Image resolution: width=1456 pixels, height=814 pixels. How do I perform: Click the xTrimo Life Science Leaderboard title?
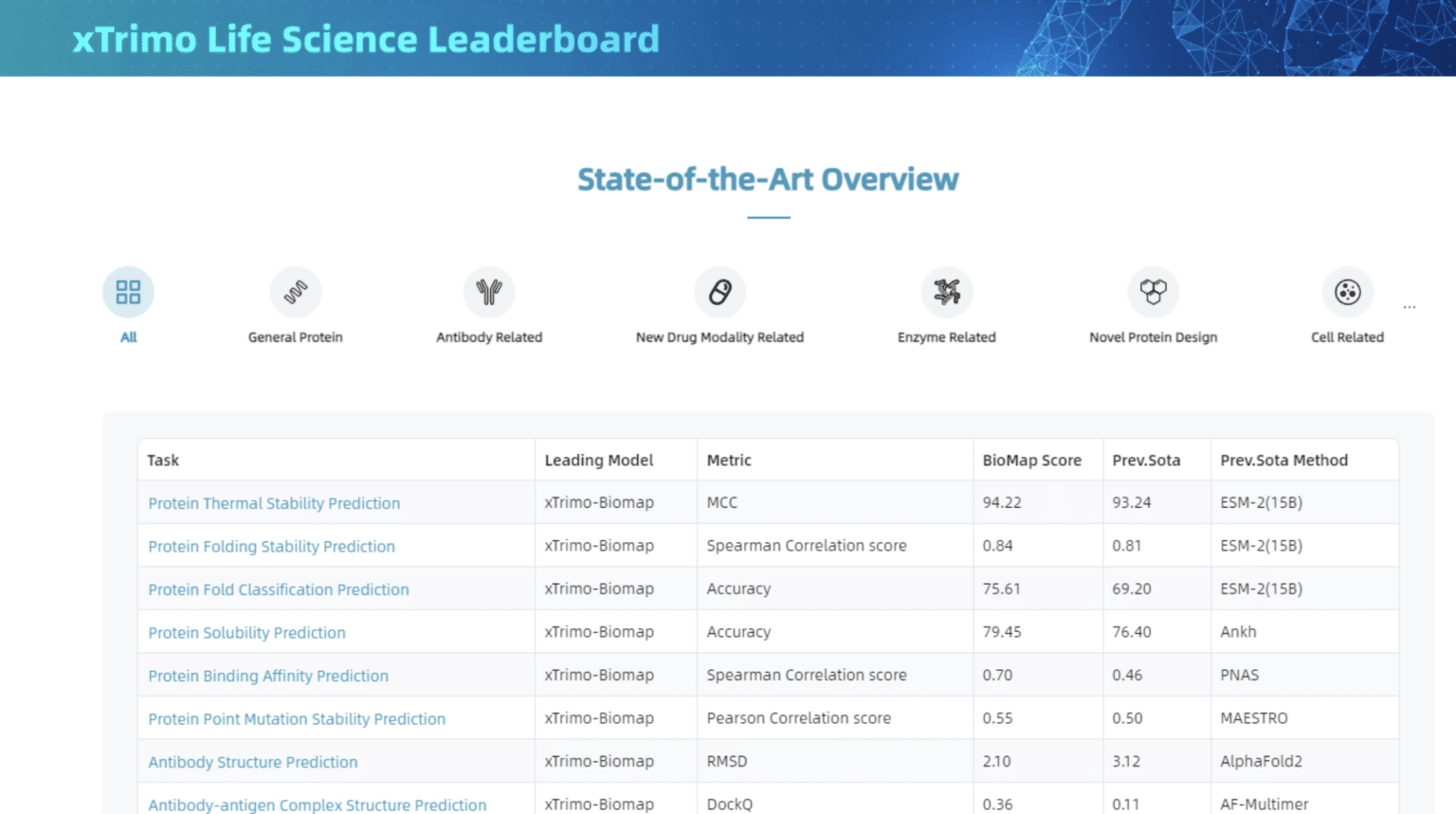coord(366,40)
